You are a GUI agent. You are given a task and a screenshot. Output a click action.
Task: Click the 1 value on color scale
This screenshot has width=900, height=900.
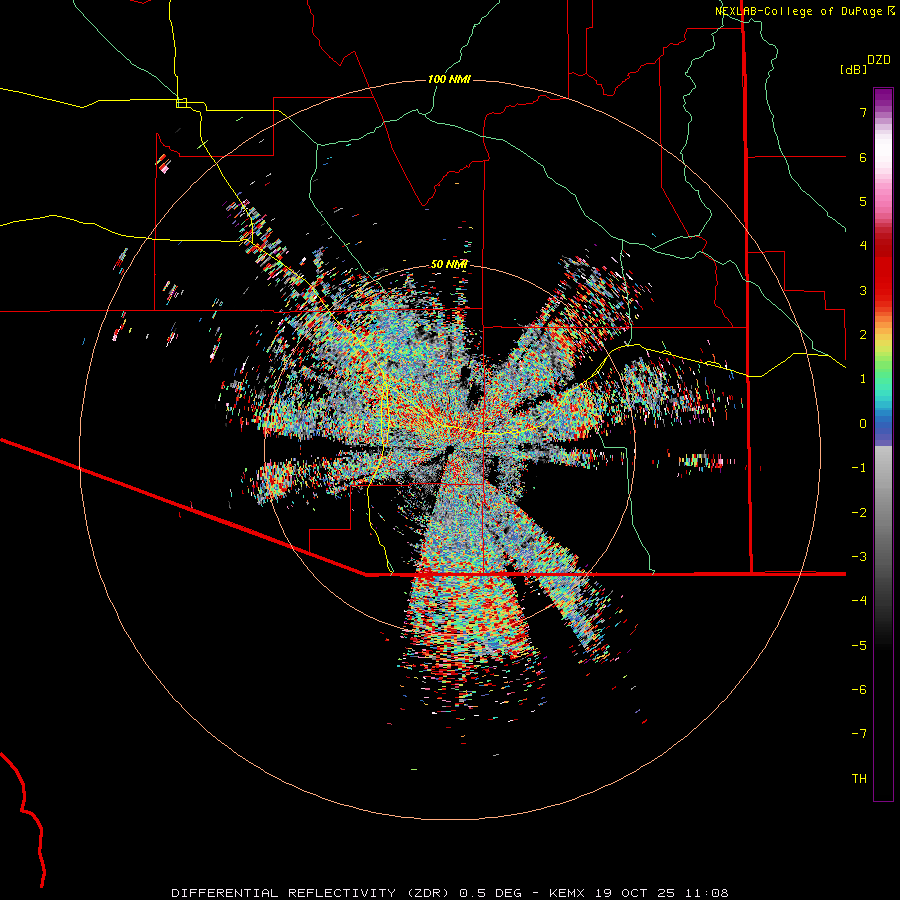[x=863, y=379]
